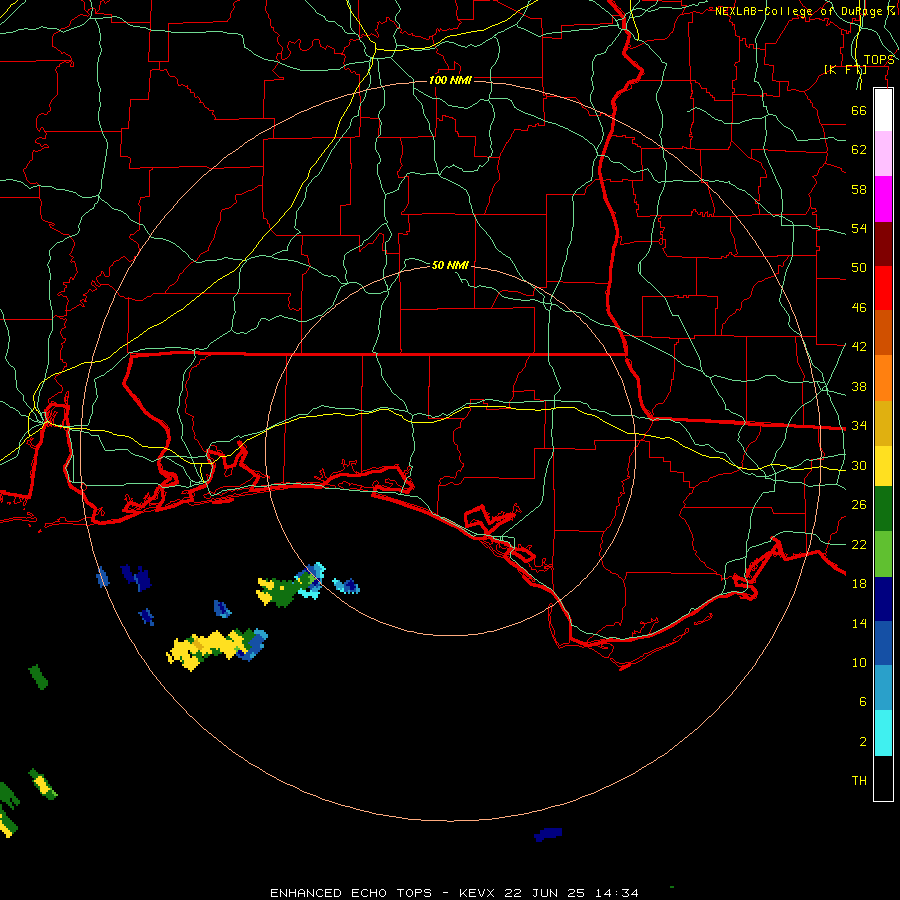Click the 'TOPS' legend title
Viewport: 900px width, 900px height.
[x=879, y=60]
